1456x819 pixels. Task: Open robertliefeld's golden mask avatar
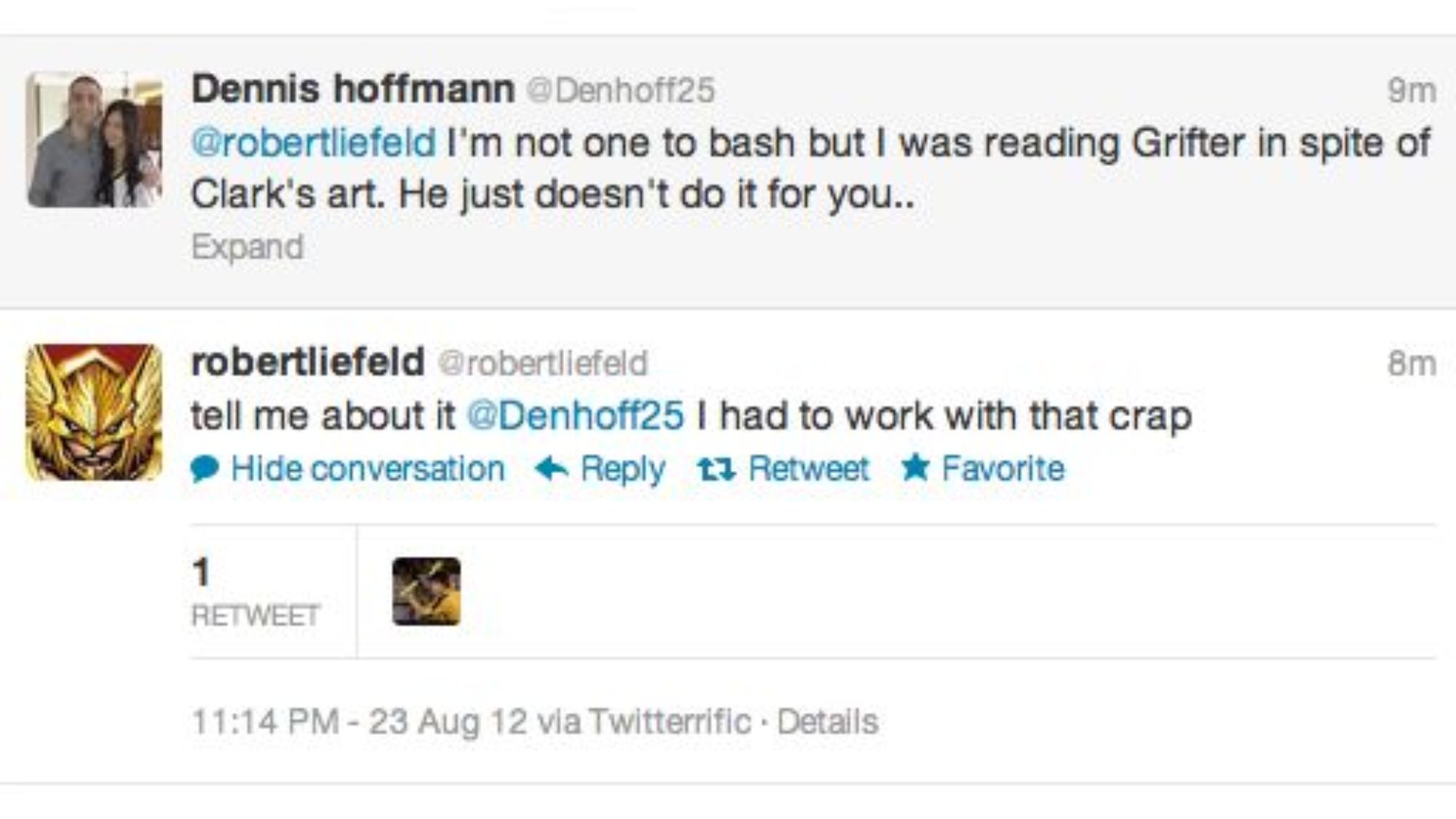[x=95, y=412]
